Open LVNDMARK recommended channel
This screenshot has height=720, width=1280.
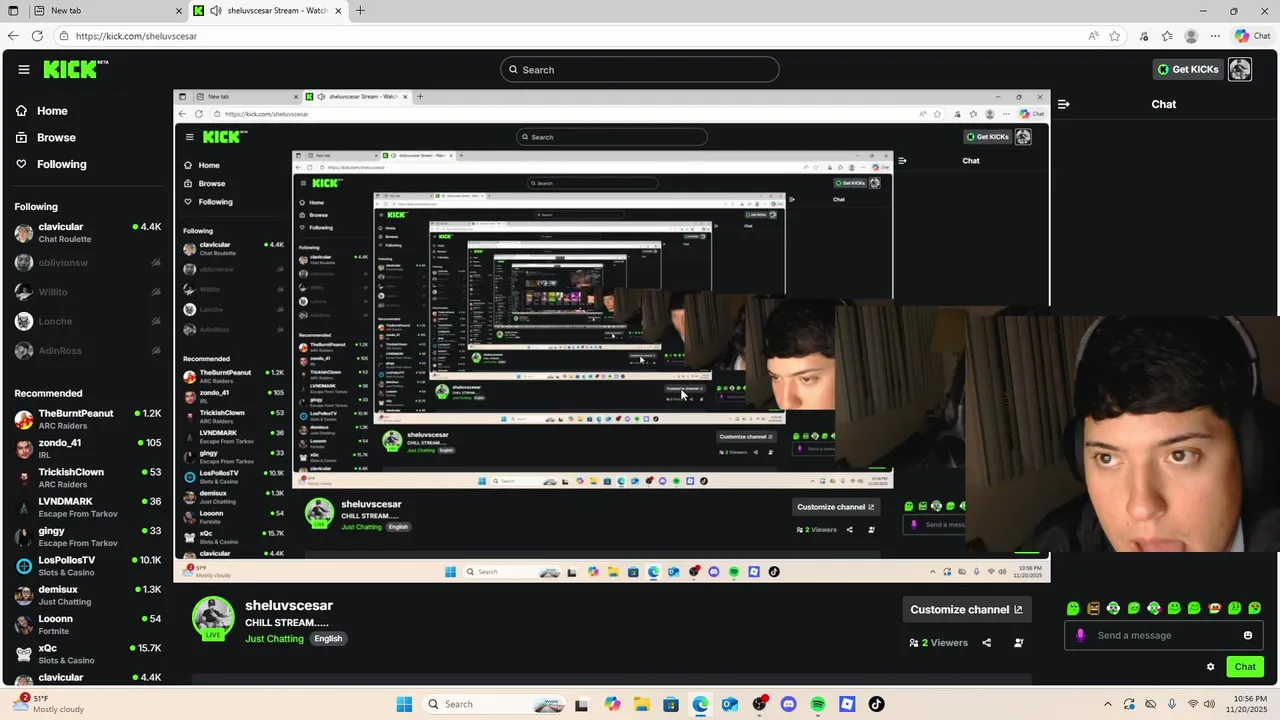88,507
